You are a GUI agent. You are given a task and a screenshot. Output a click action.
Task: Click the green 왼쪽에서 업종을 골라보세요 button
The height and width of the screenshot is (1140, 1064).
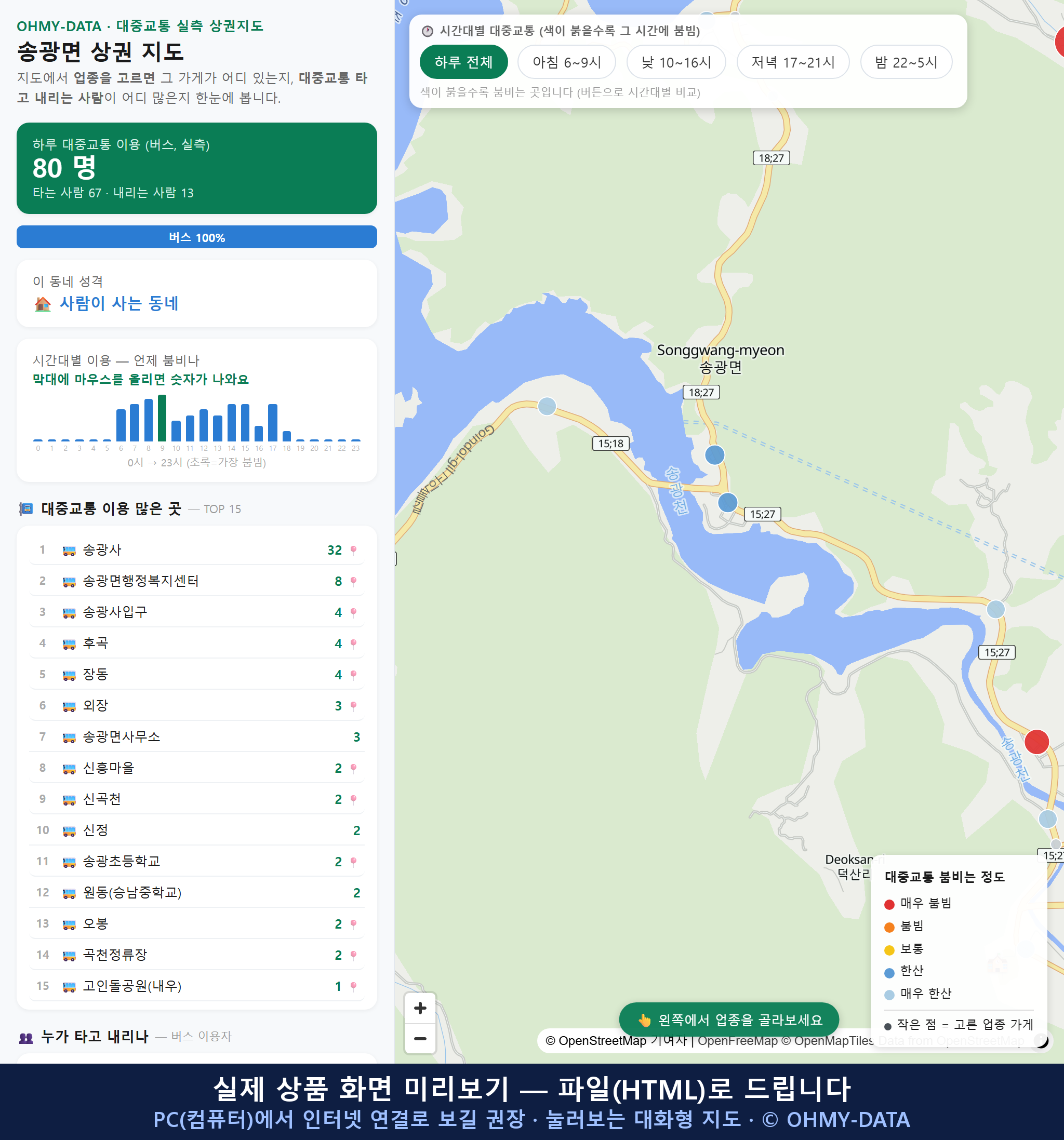(x=728, y=1020)
